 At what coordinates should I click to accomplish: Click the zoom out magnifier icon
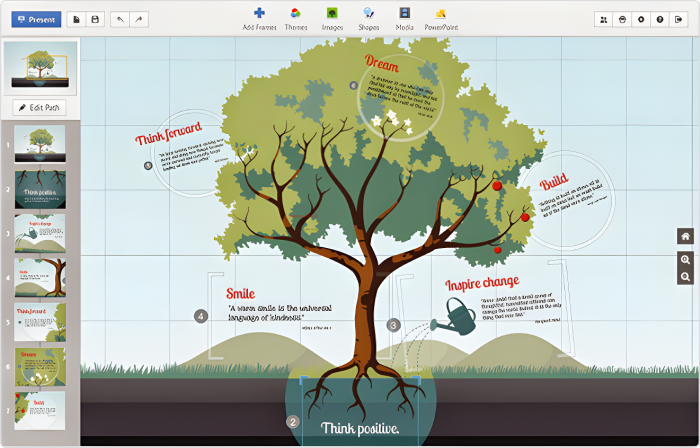tap(685, 277)
